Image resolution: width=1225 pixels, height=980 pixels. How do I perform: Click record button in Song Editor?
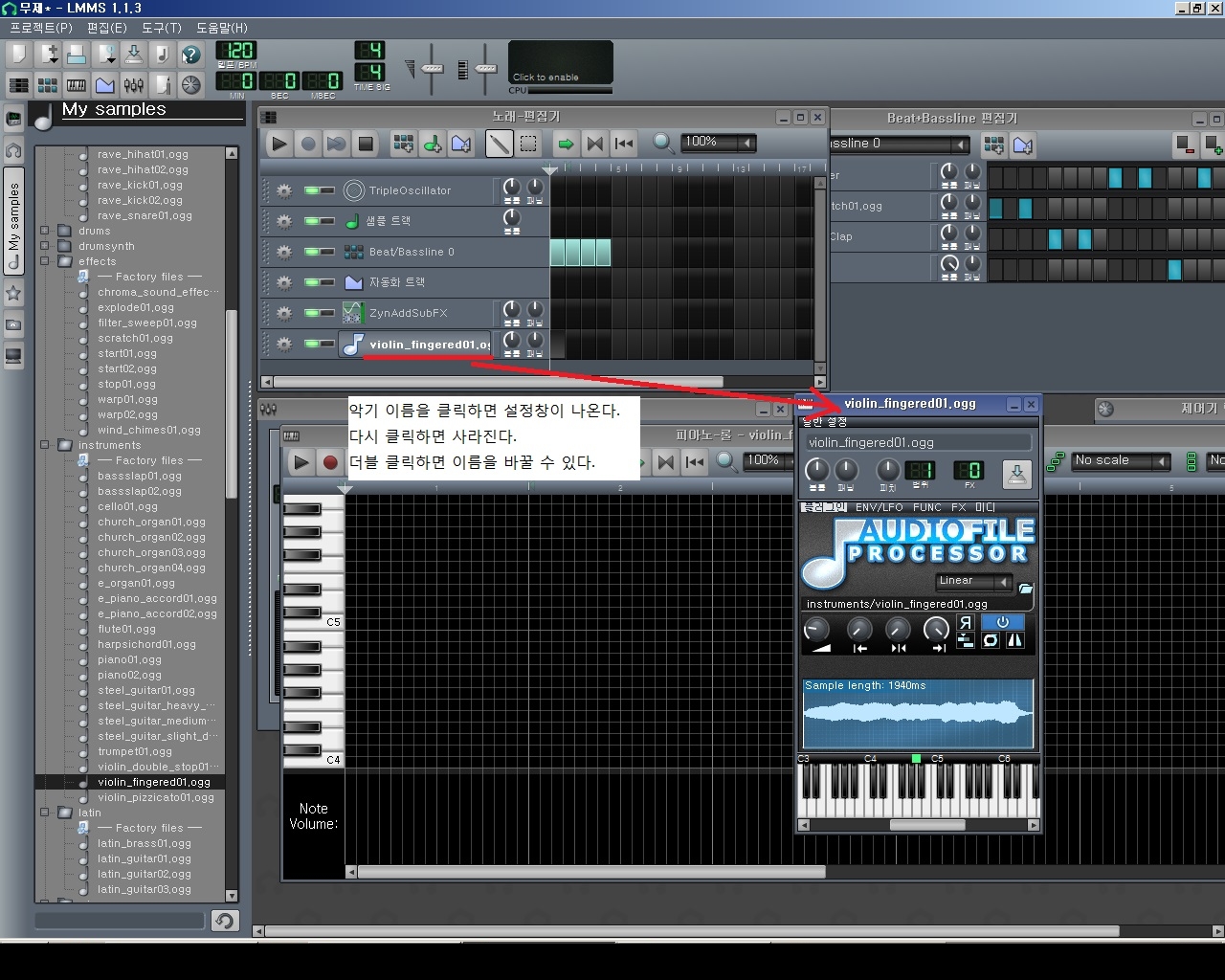pyautogui.click(x=307, y=145)
